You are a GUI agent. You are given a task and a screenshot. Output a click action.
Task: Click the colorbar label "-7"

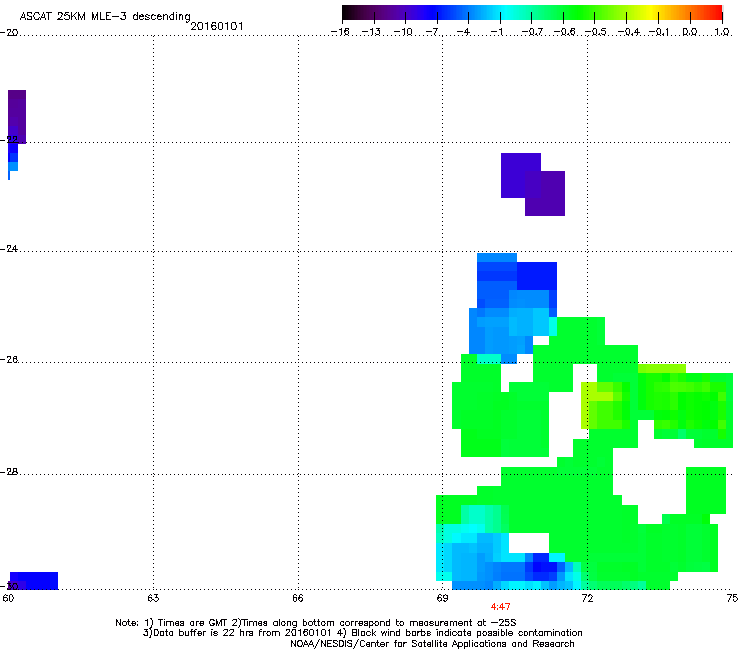pos(434,32)
